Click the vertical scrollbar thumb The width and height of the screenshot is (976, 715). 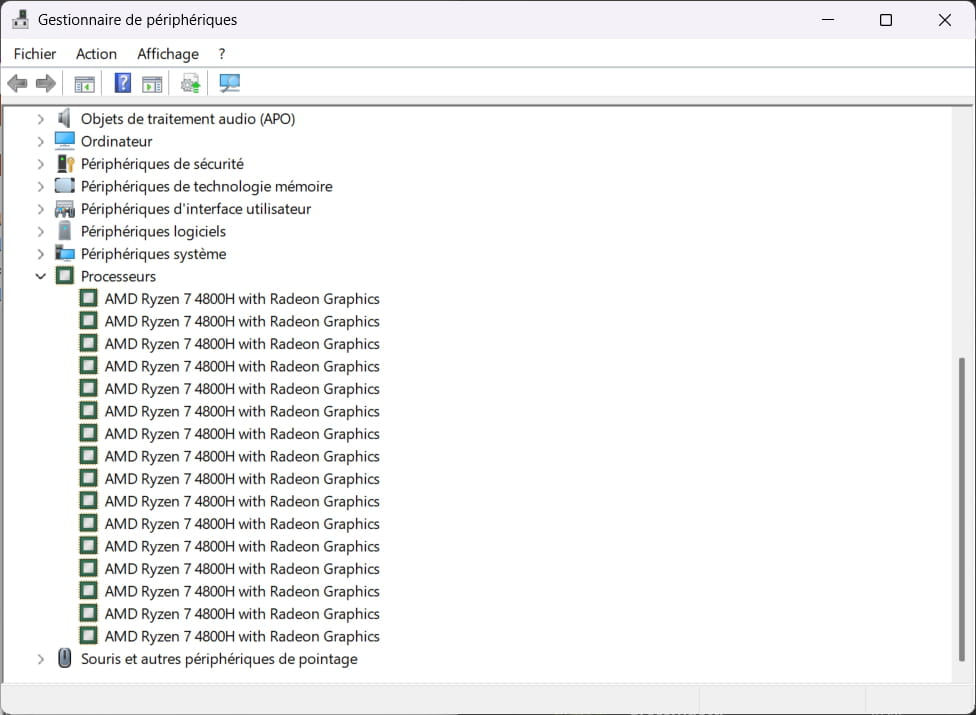(x=962, y=510)
